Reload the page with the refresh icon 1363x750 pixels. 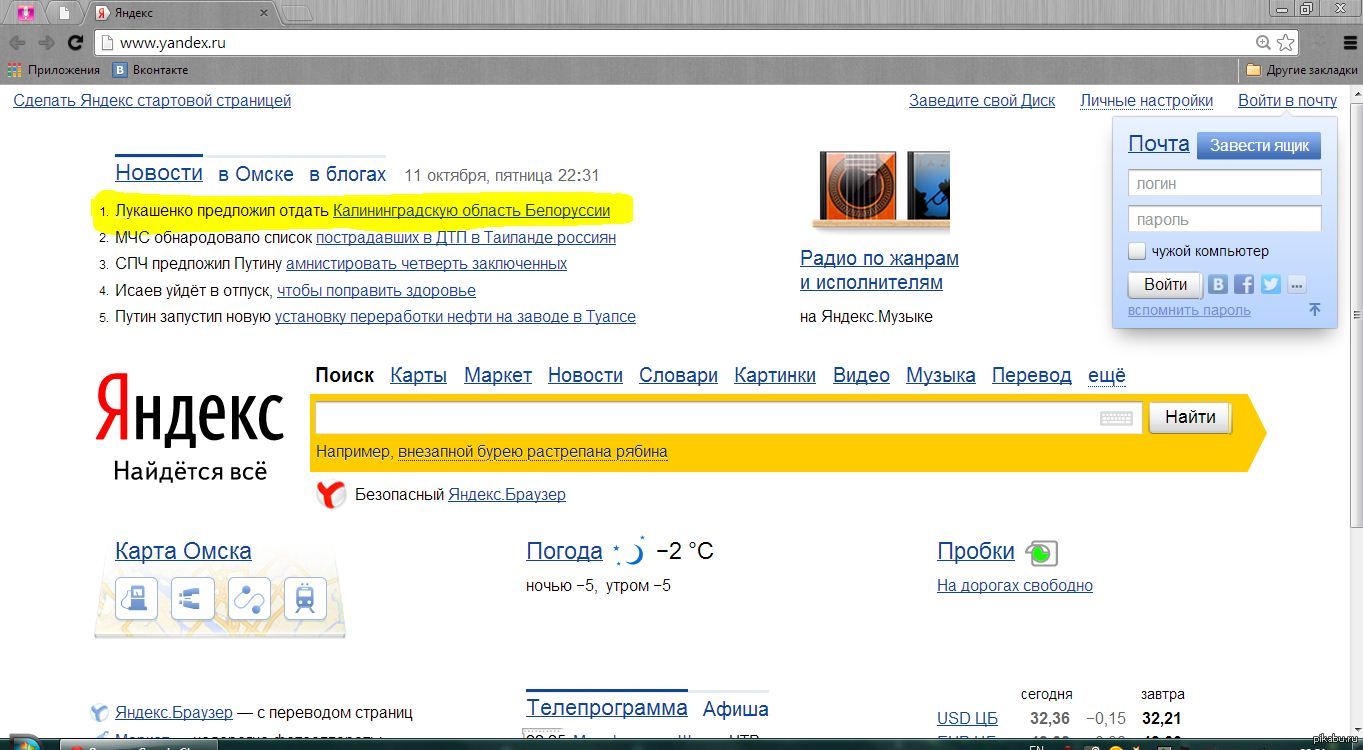[x=74, y=43]
